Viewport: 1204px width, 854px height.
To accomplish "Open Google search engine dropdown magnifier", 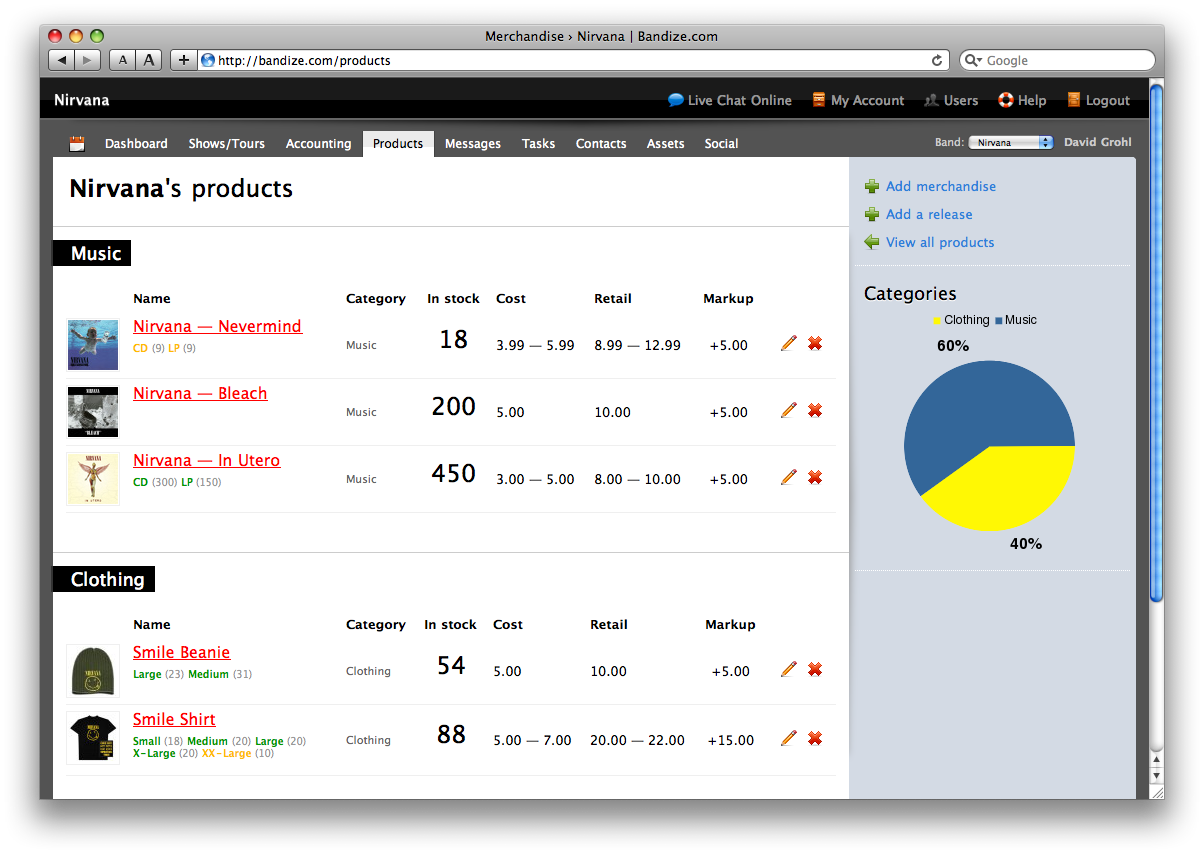I will (x=973, y=60).
